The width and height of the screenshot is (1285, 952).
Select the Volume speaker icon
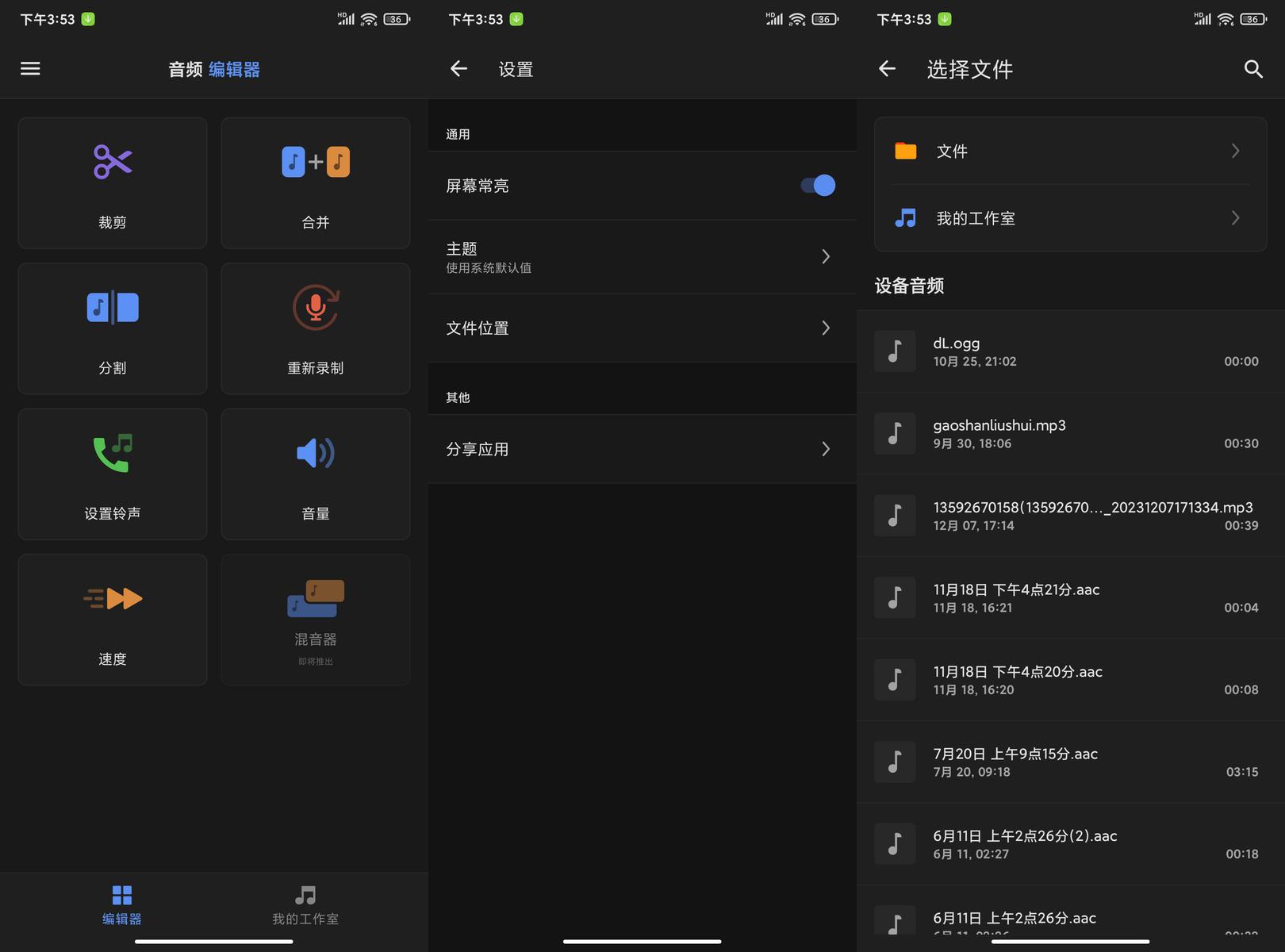tap(316, 454)
